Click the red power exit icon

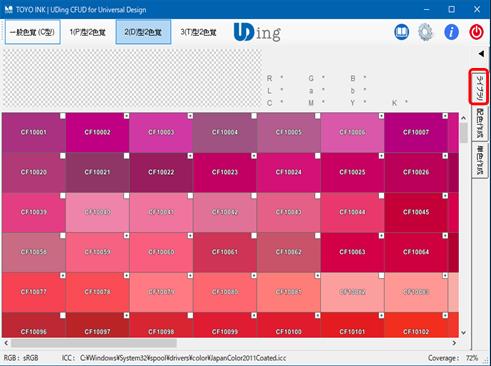click(x=476, y=32)
